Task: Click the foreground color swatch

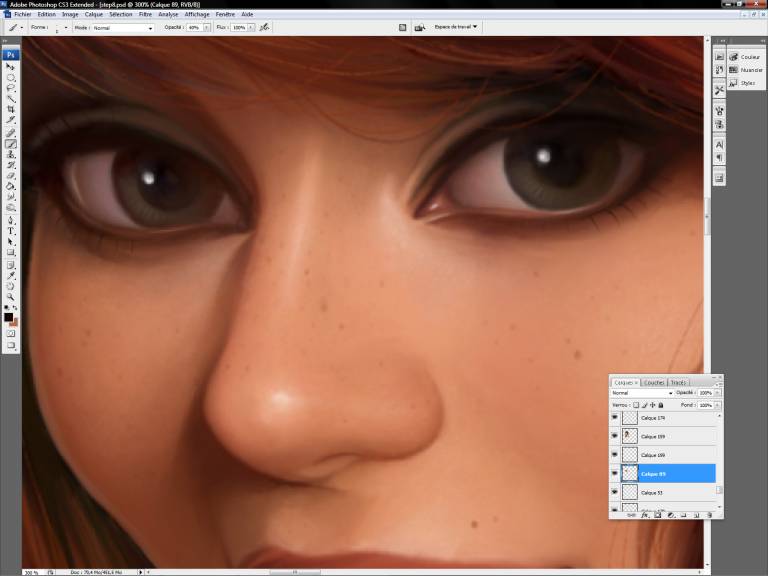Action: click(8, 317)
